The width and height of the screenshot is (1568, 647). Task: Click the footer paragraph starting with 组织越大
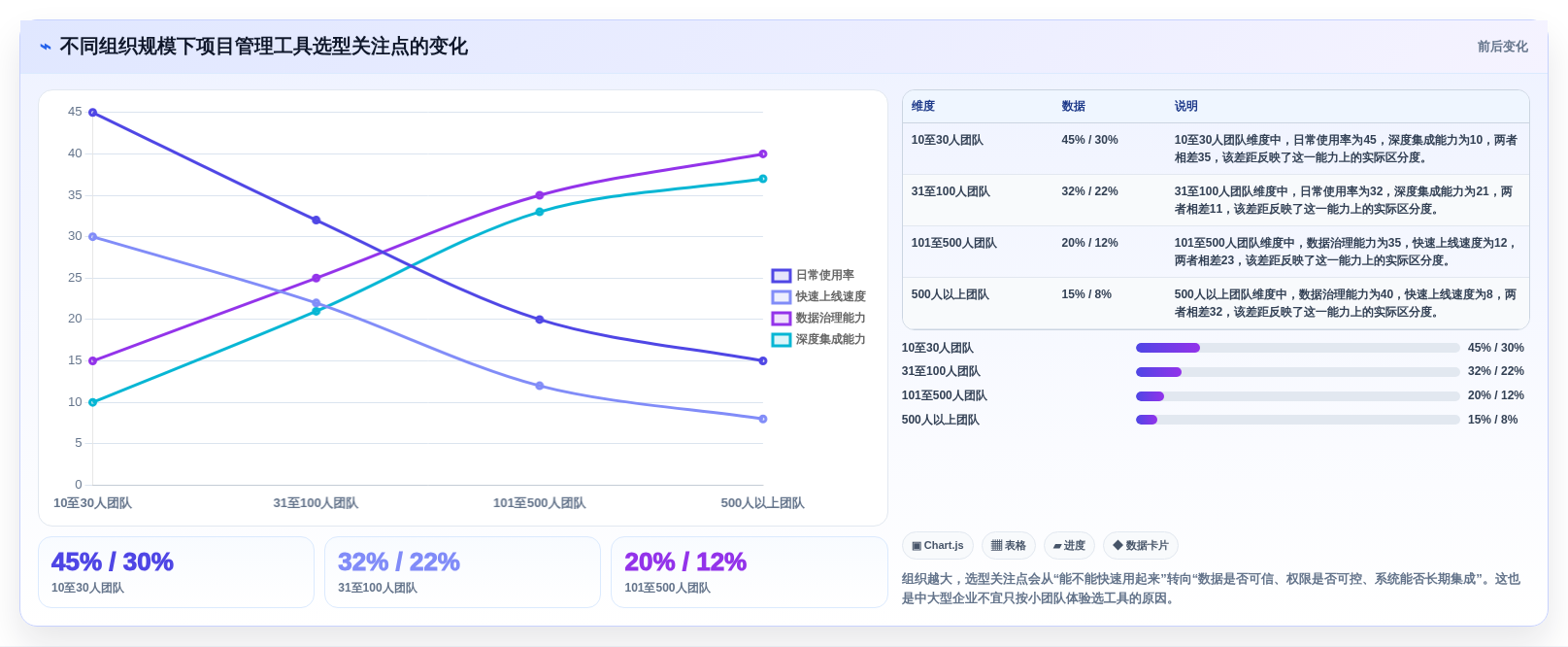[1212, 589]
